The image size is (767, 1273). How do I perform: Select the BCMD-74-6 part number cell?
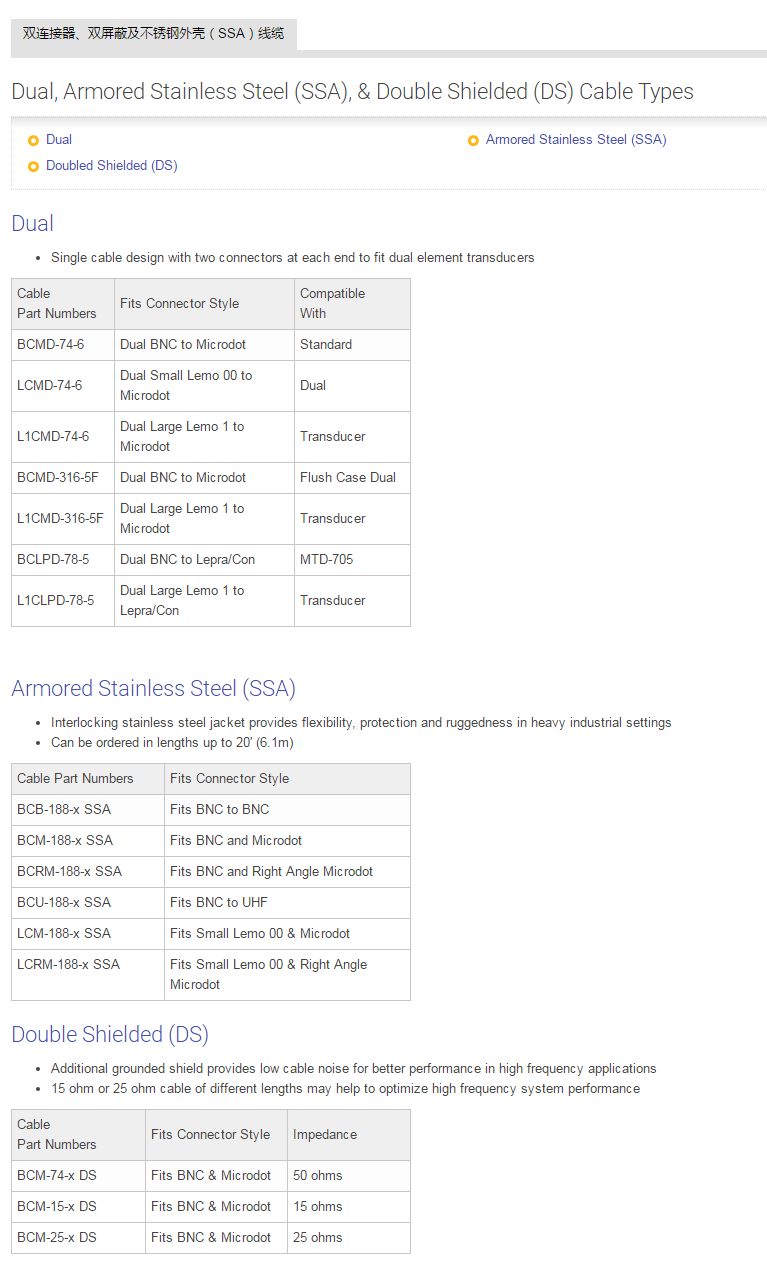(x=51, y=345)
